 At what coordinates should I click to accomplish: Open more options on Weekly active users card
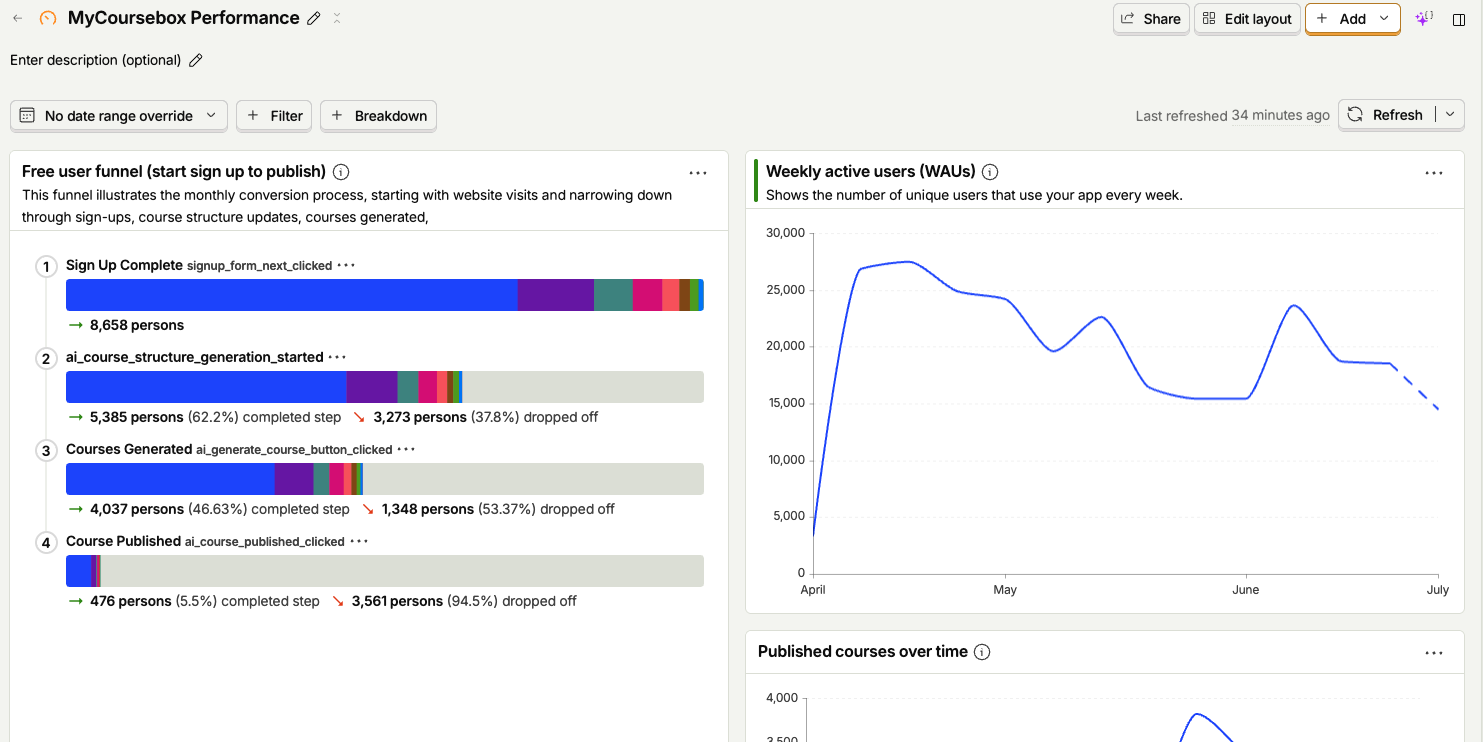(x=1434, y=173)
